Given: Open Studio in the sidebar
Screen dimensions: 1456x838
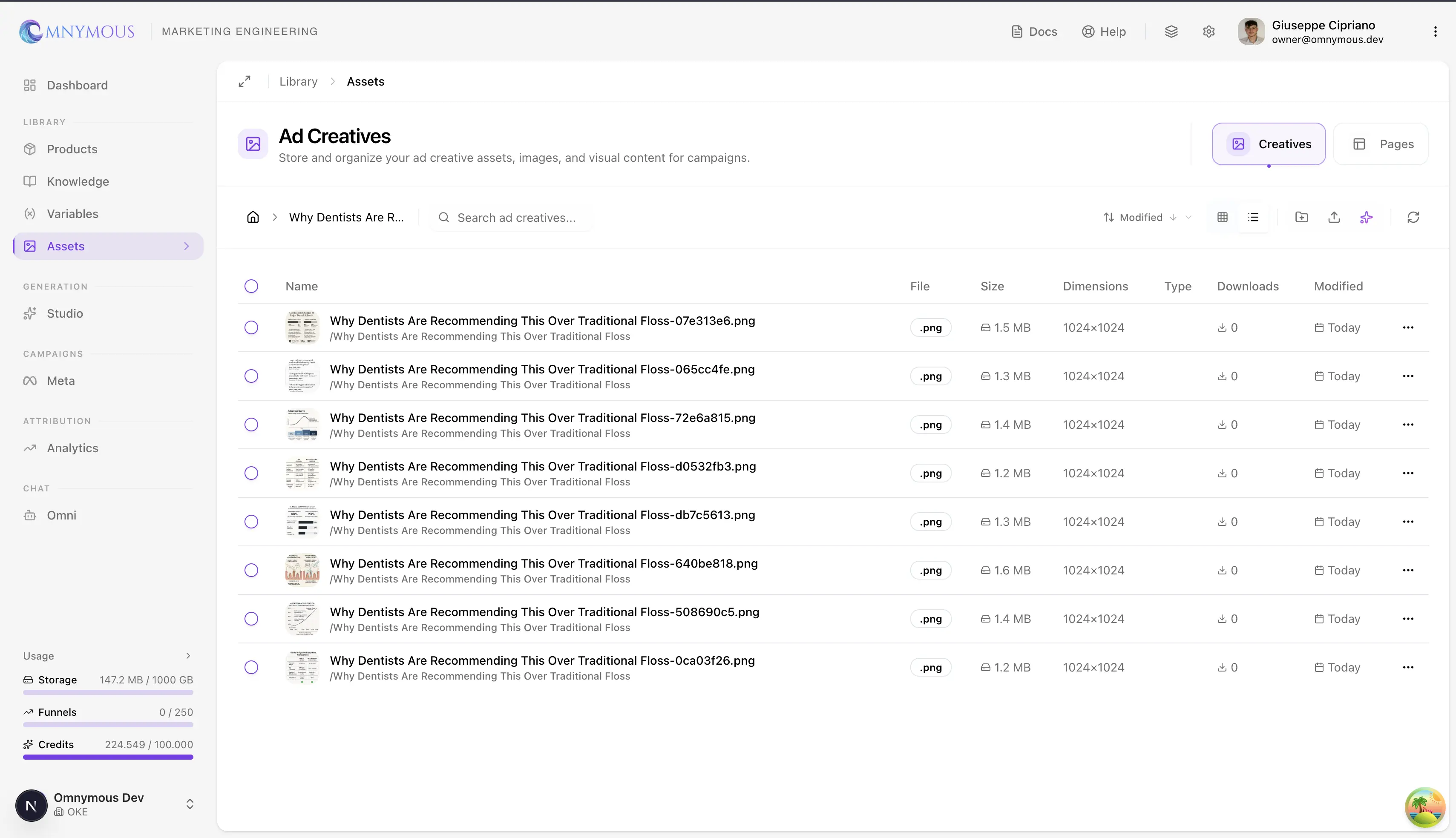Looking at the screenshot, I should (x=64, y=314).
